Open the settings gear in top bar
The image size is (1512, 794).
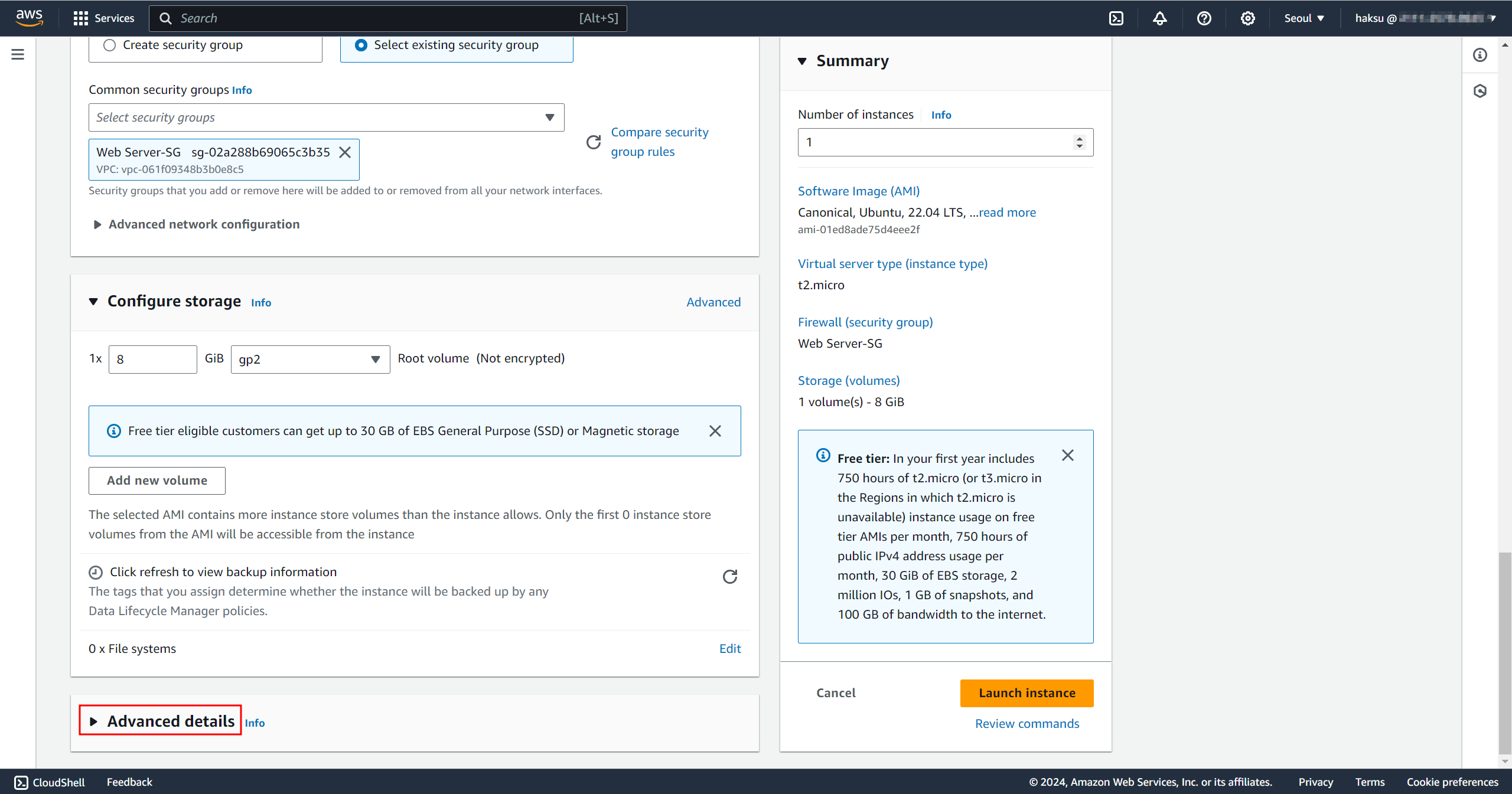[1247, 18]
